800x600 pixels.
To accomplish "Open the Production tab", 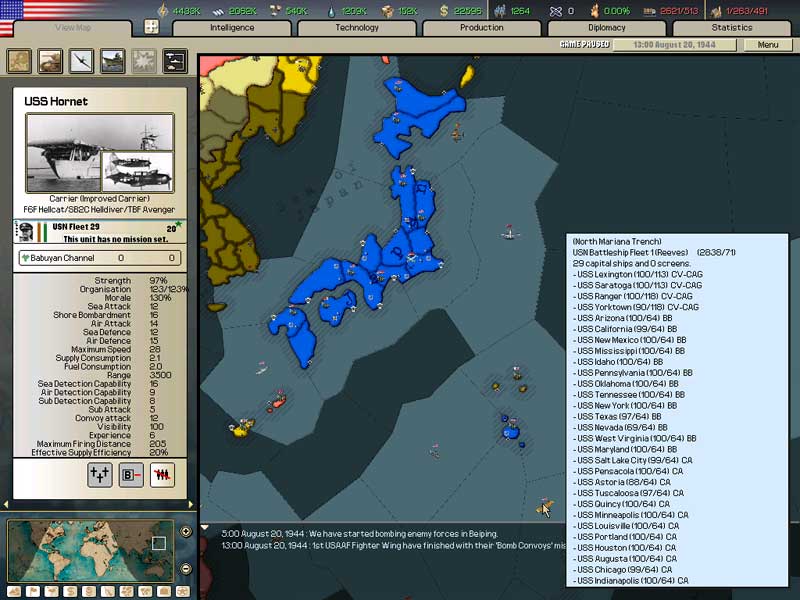I will pyautogui.click(x=482, y=28).
